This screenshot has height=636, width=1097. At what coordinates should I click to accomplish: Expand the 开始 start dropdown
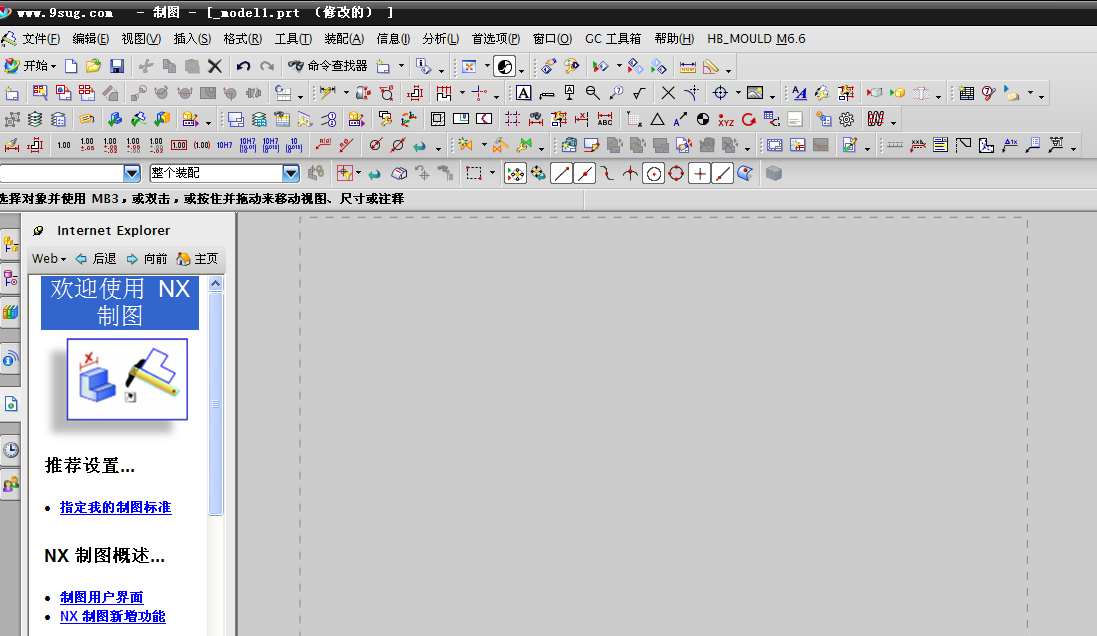coord(53,66)
